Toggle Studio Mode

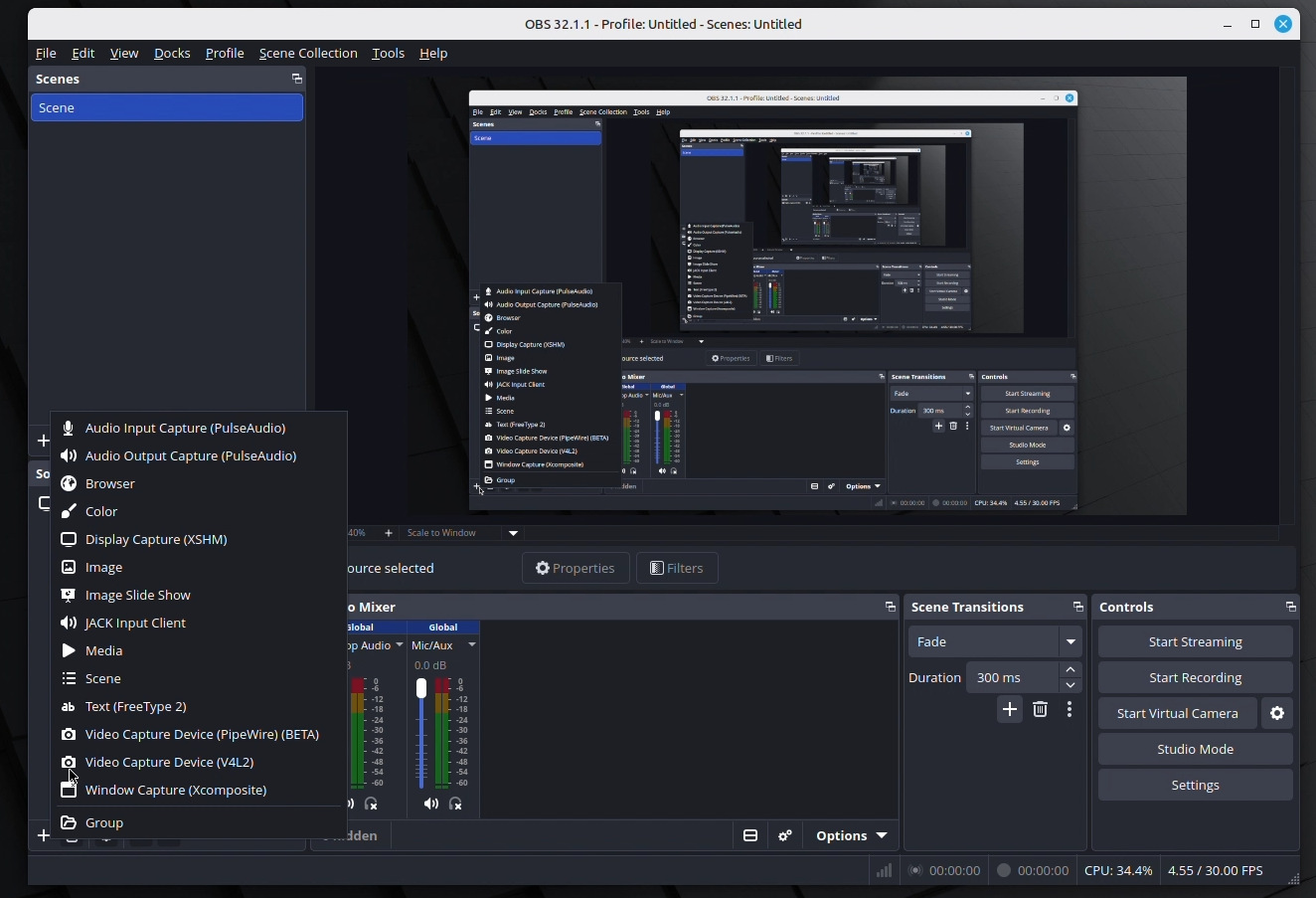tap(1195, 750)
